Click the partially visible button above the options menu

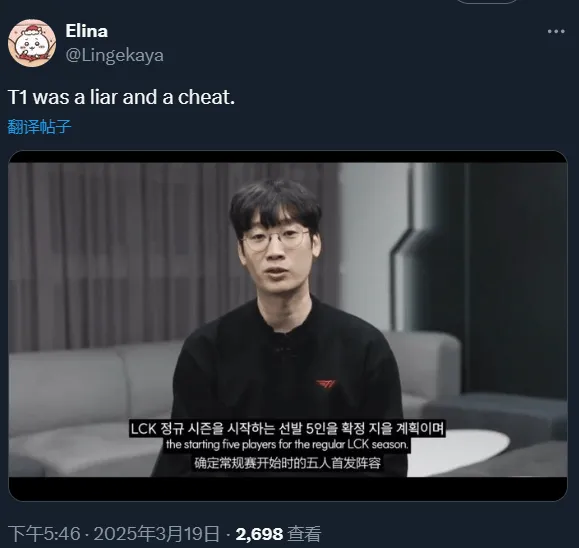pos(487,1)
